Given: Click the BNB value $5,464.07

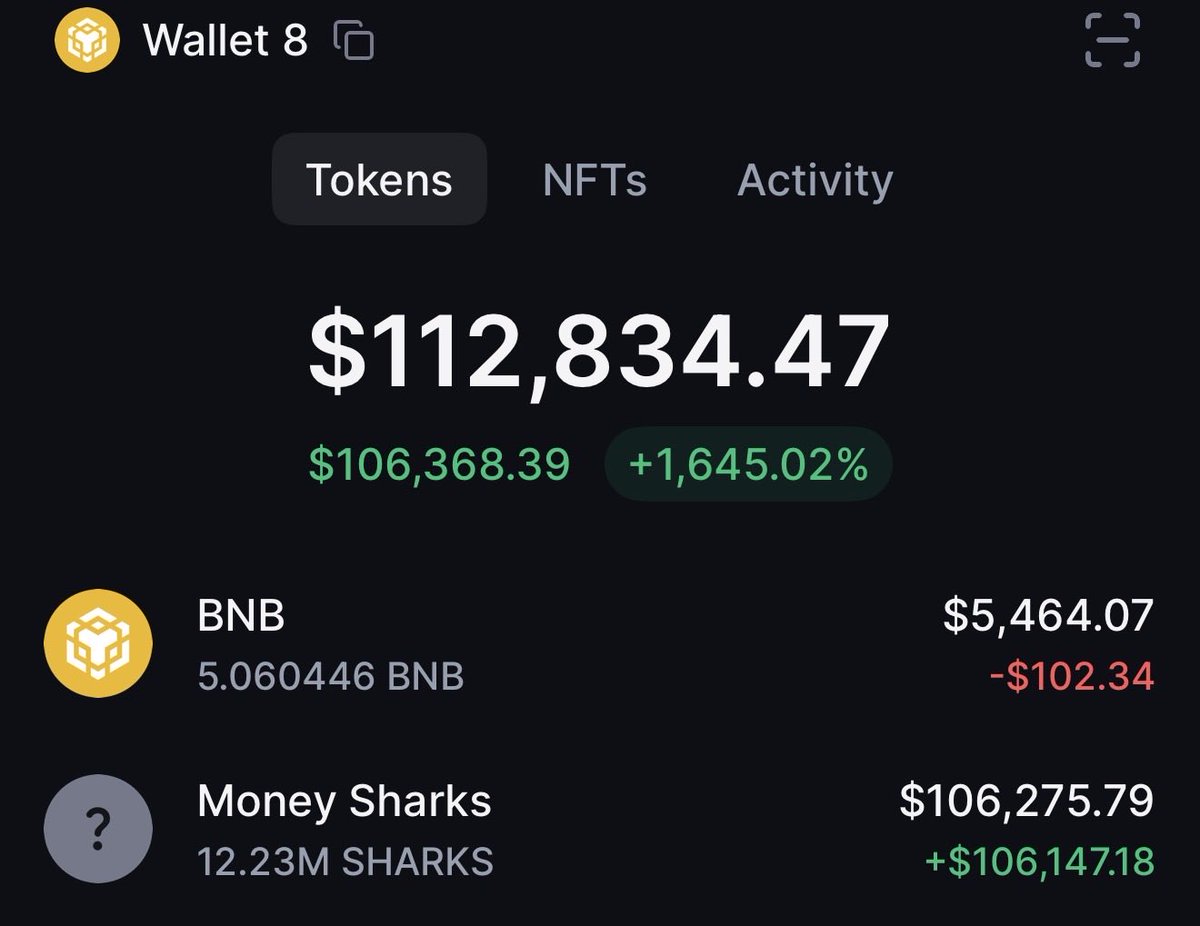Looking at the screenshot, I should coord(1048,616).
